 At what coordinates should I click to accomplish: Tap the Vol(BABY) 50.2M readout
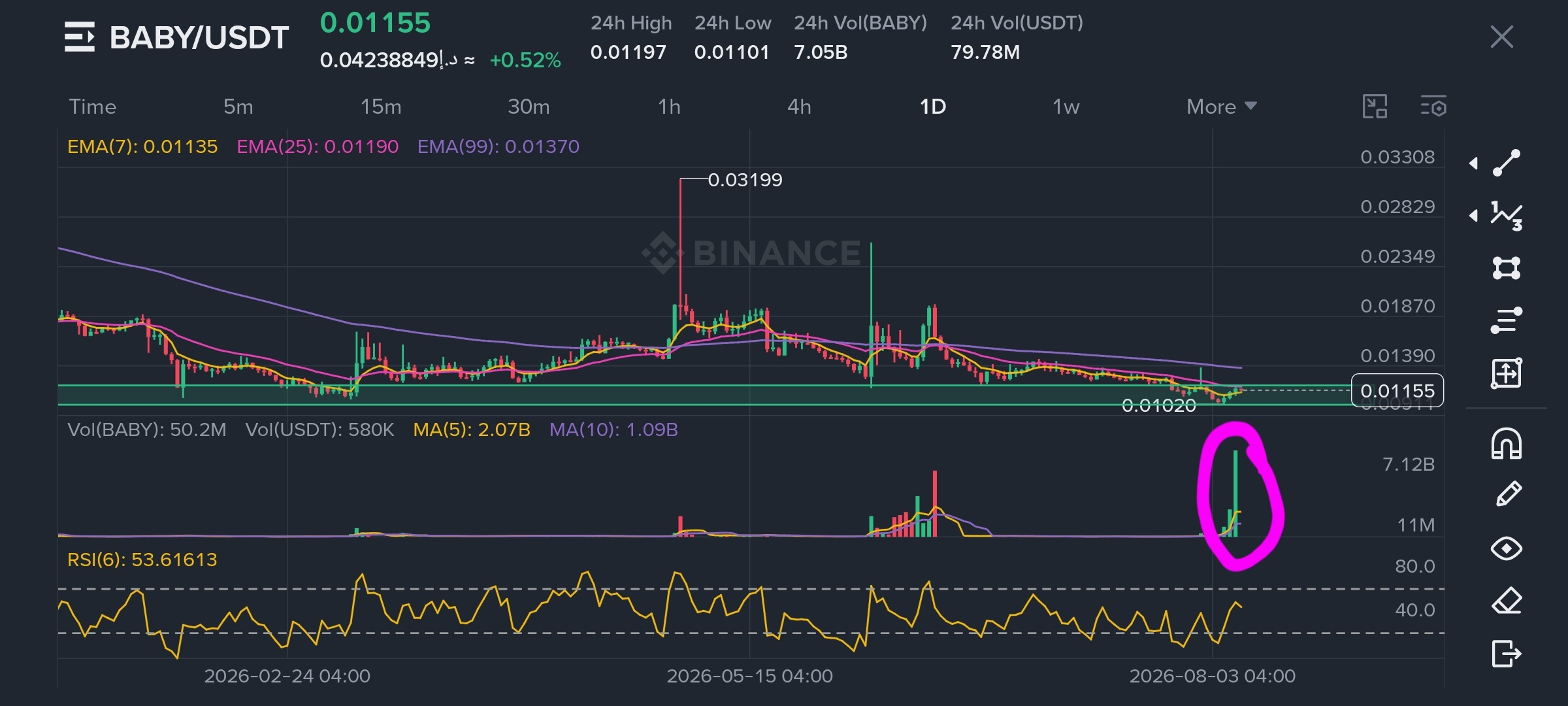coord(147,429)
